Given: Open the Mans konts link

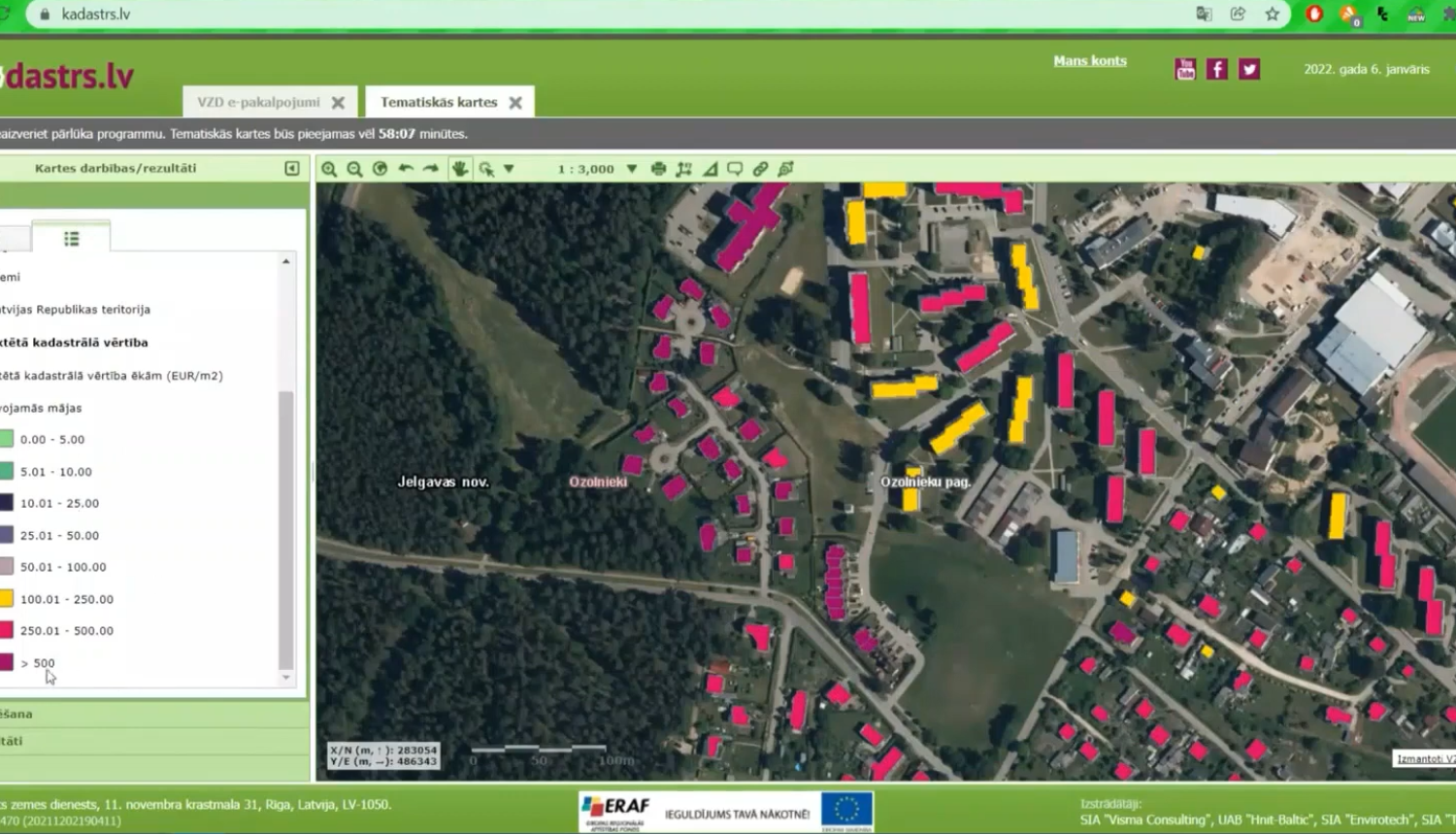Looking at the screenshot, I should coord(1089,61).
